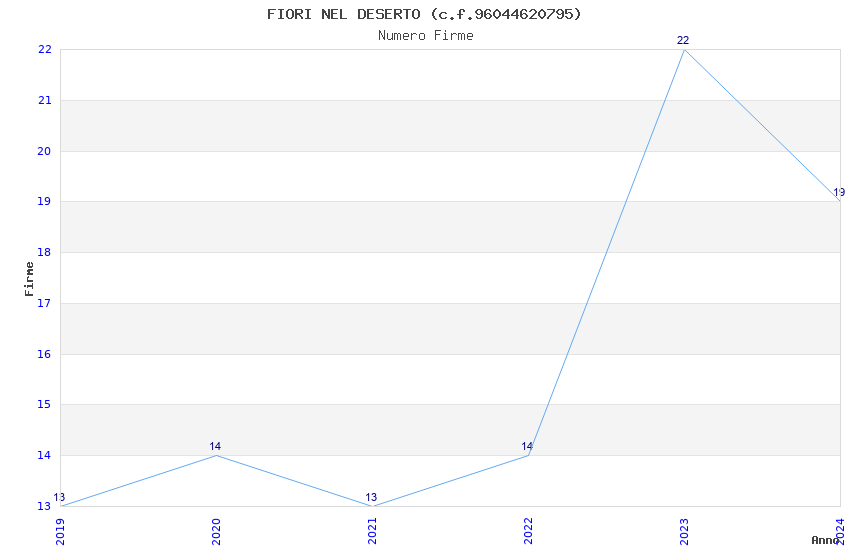Click the 22 y-axis tick label
850x550 pixels.
tap(44, 49)
